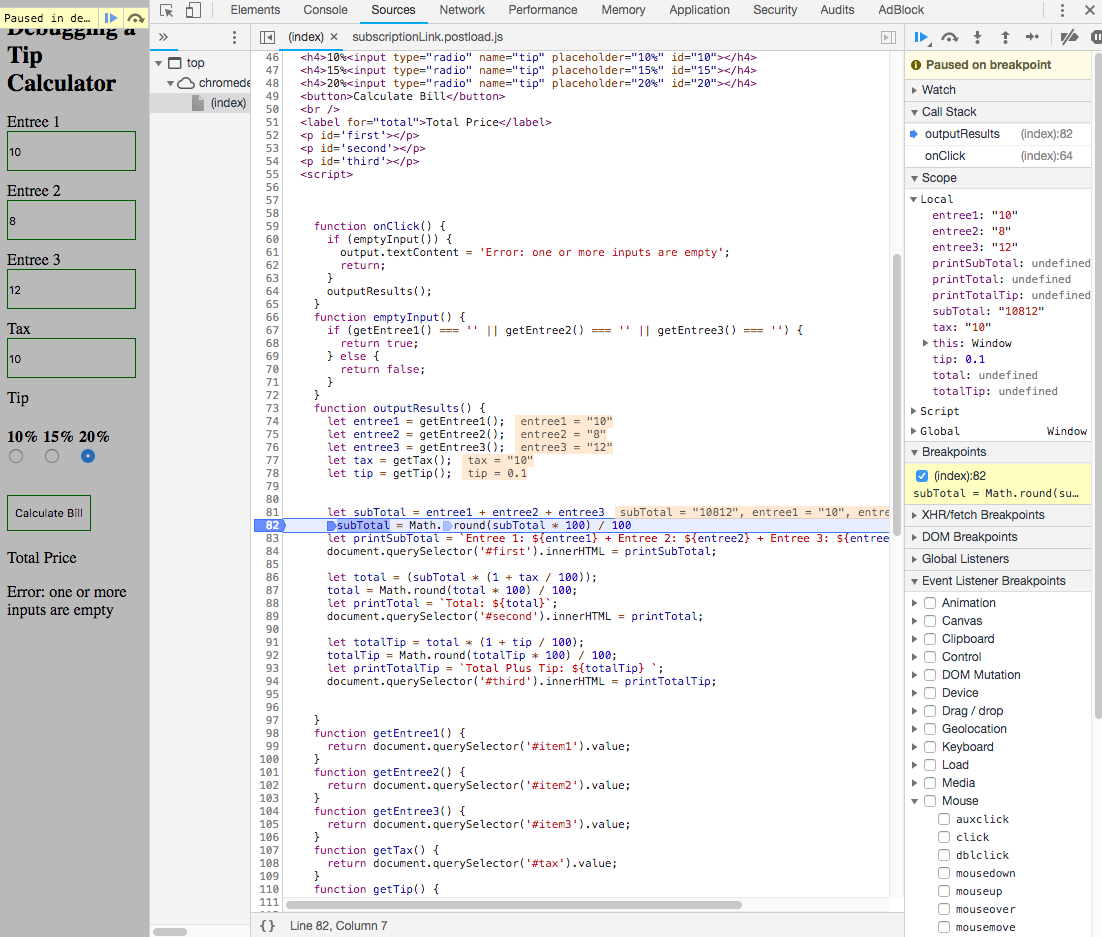Expand the Mouse event listener category
The width and height of the screenshot is (1102, 937).
click(x=913, y=800)
